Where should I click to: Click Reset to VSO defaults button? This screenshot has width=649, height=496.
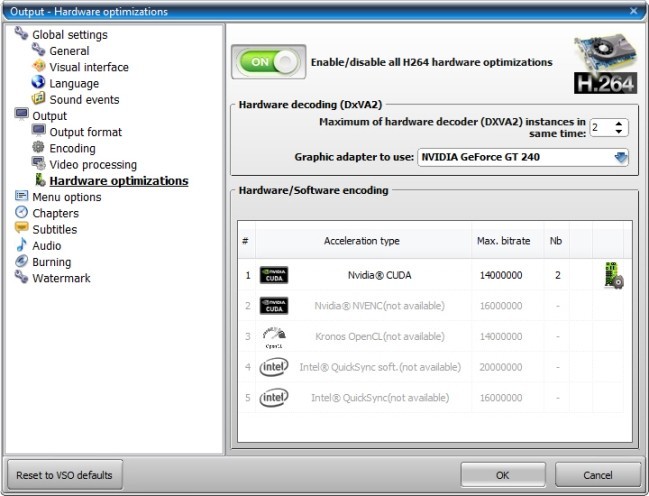[x=65, y=474]
